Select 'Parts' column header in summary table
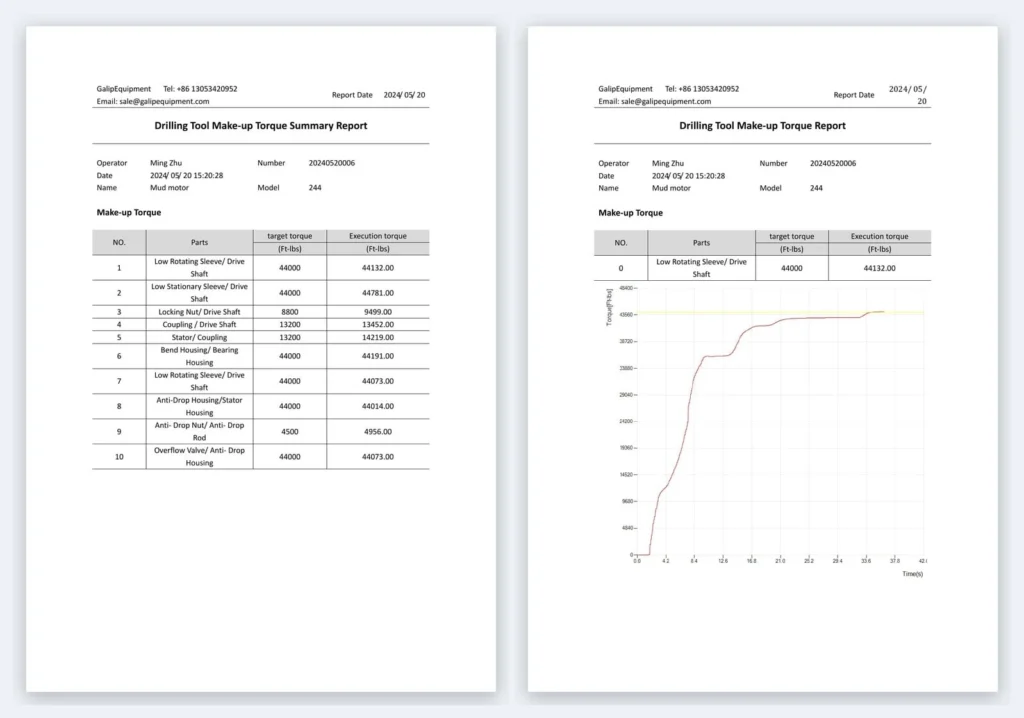The image size is (1024, 718). tap(199, 242)
